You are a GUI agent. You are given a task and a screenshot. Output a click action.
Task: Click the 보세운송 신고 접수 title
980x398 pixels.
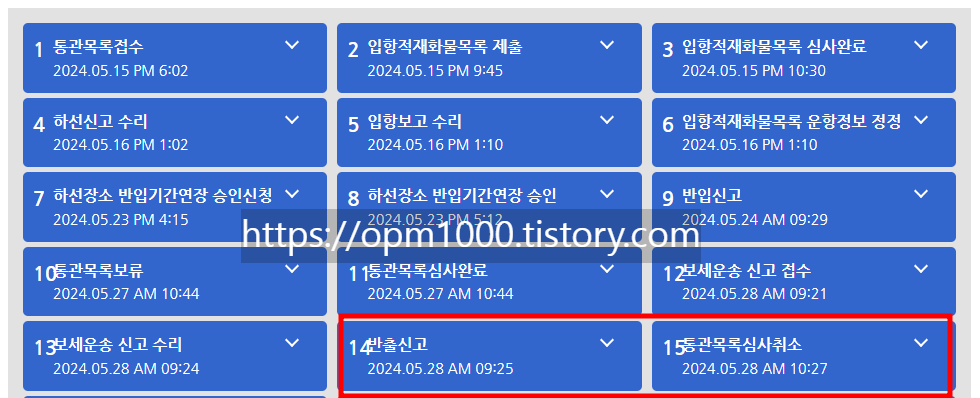coord(748,271)
